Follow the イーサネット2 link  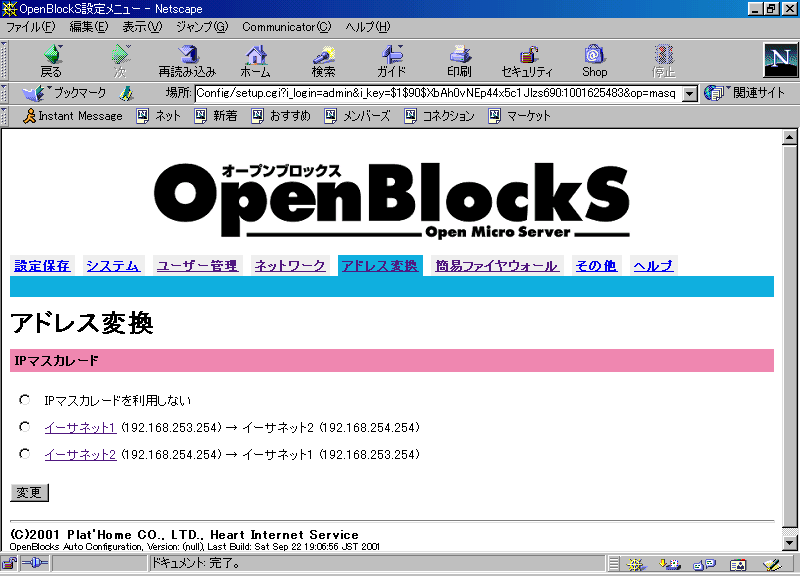click(81, 454)
